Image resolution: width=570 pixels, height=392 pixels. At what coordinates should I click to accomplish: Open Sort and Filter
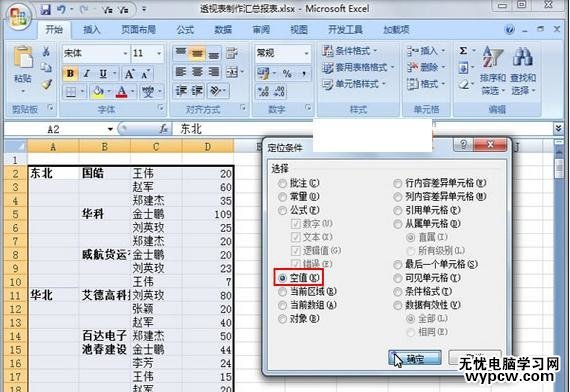[x=492, y=70]
